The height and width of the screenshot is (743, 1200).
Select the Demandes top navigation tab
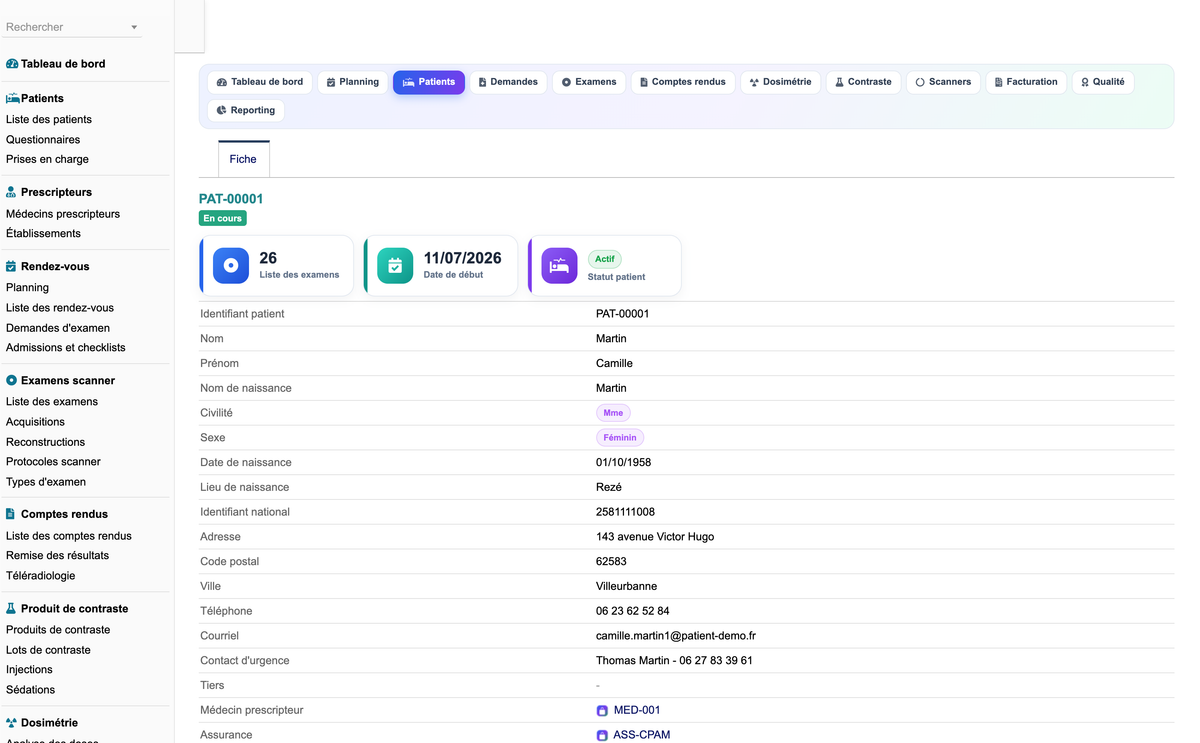(508, 82)
